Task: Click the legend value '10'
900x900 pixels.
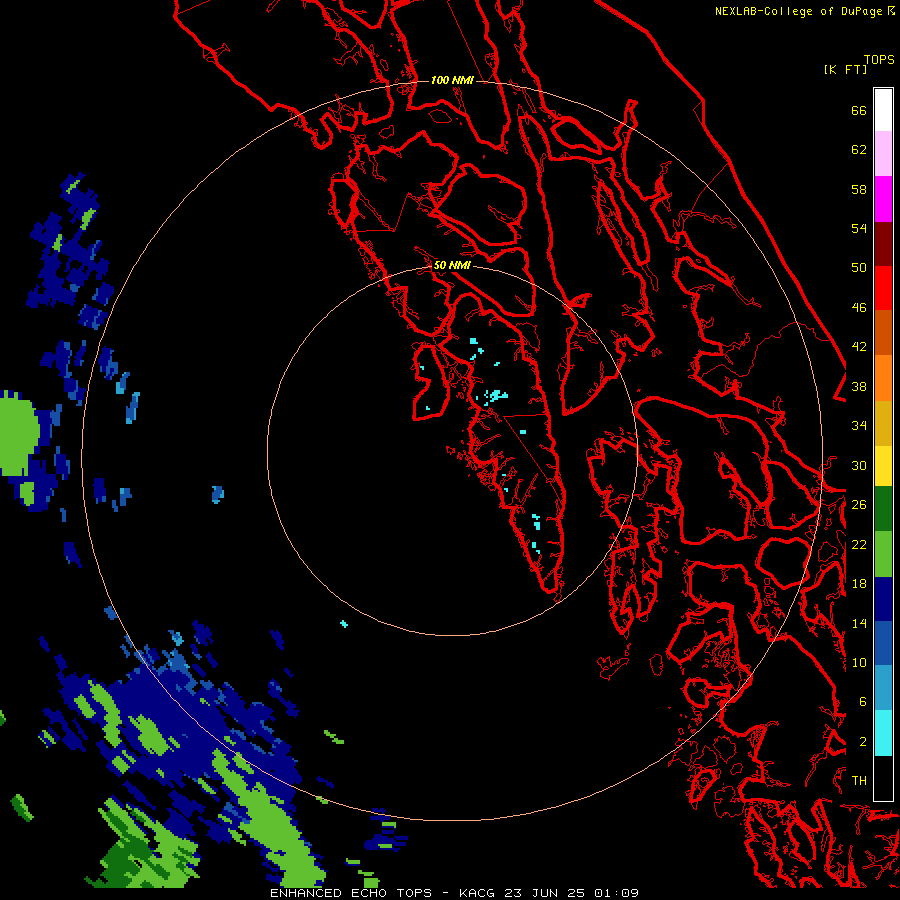Action: coord(859,662)
